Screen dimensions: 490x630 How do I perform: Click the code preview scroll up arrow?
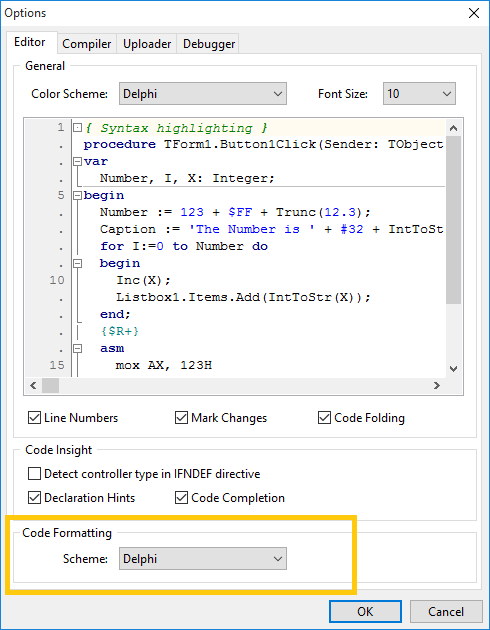pos(453,128)
